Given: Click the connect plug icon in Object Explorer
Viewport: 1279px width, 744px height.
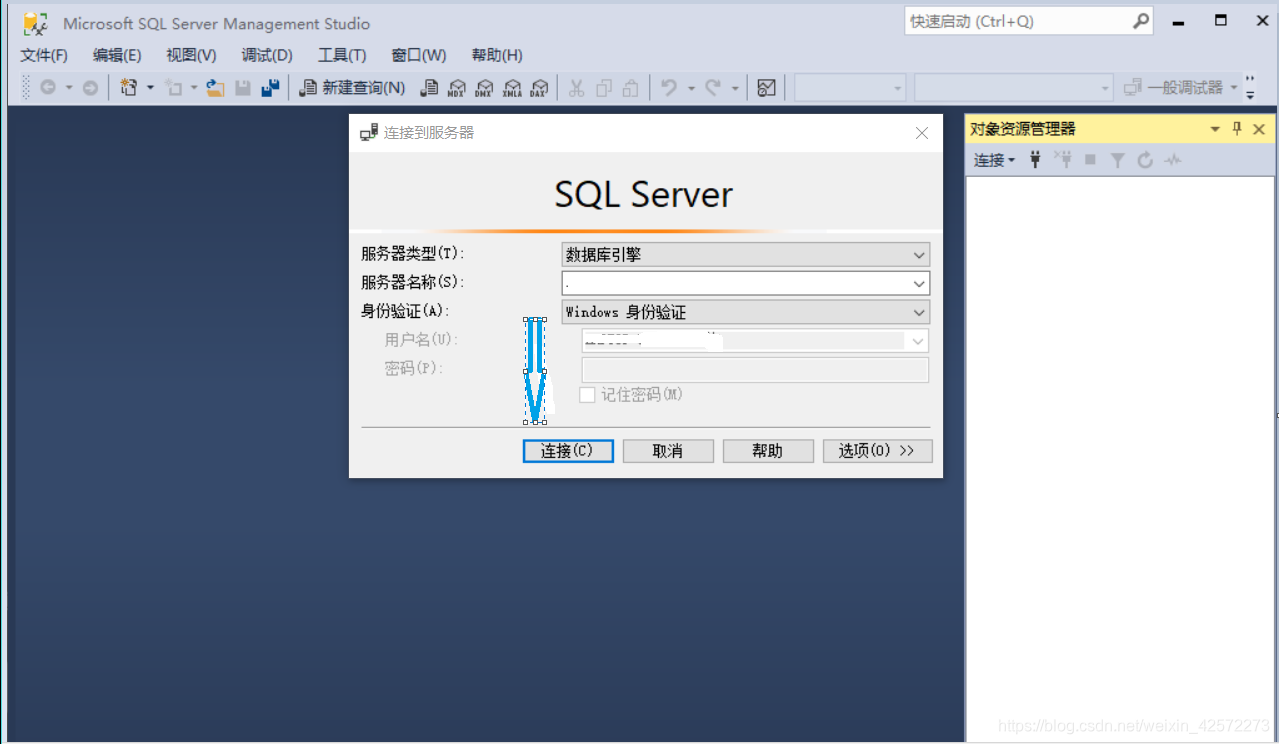Looking at the screenshot, I should pos(1035,159).
